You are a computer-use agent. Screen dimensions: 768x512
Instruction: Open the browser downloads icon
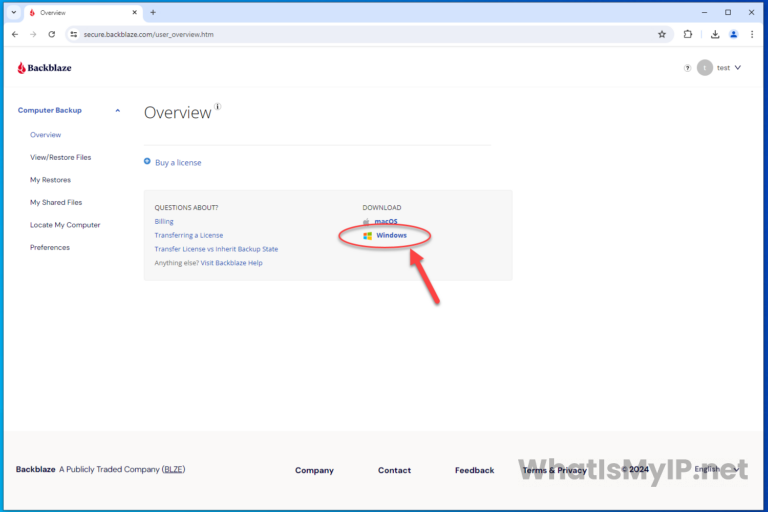715,34
